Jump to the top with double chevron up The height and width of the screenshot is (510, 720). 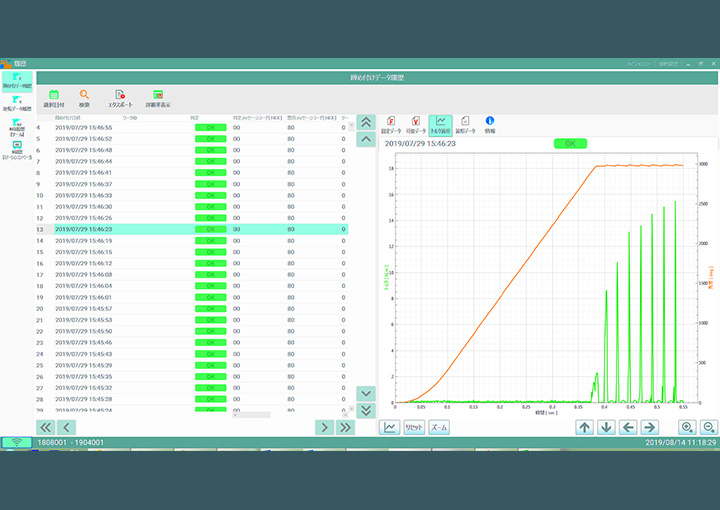[366, 121]
